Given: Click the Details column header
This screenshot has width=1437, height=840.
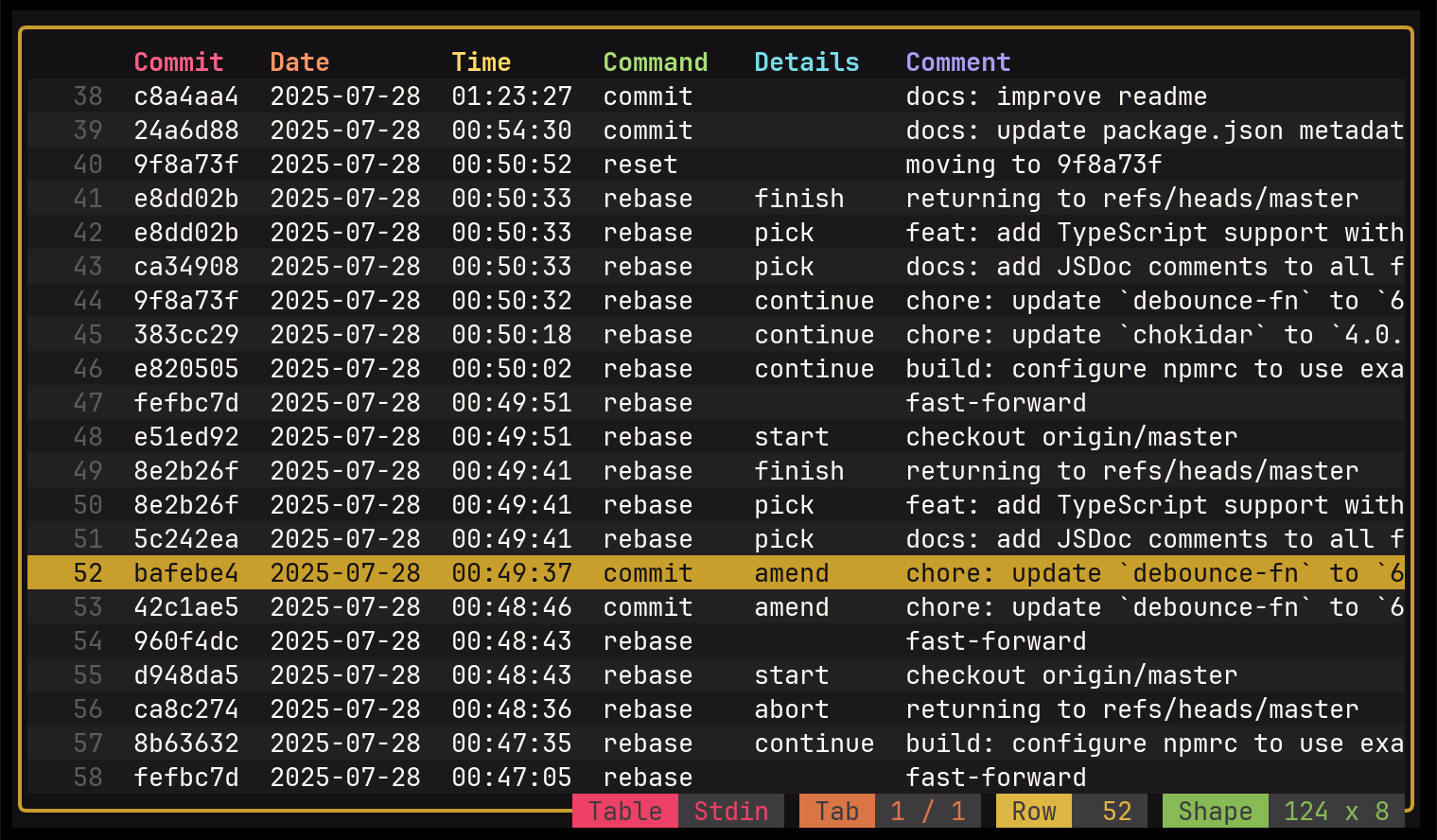Looking at the screenshot, I should (x=807, y=61).
